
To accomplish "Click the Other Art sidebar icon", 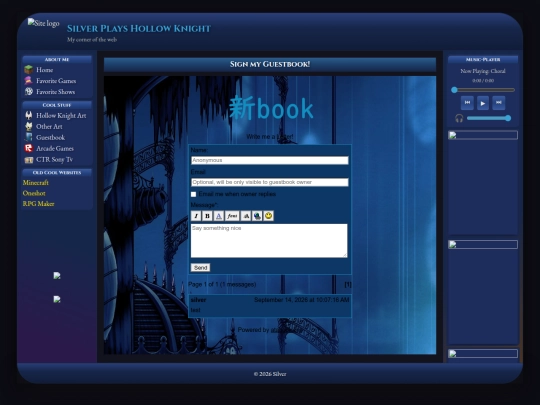I will 29,126.
